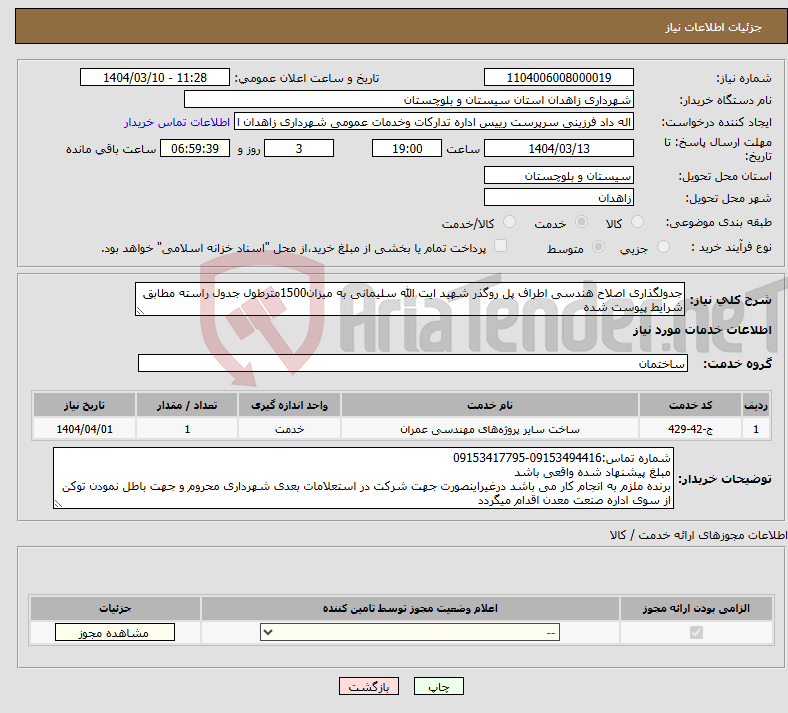Click the شرح کلی نیاز description textarea
Image resolution: width=788 pixels, height=713 pixels.
click(410, 299)
